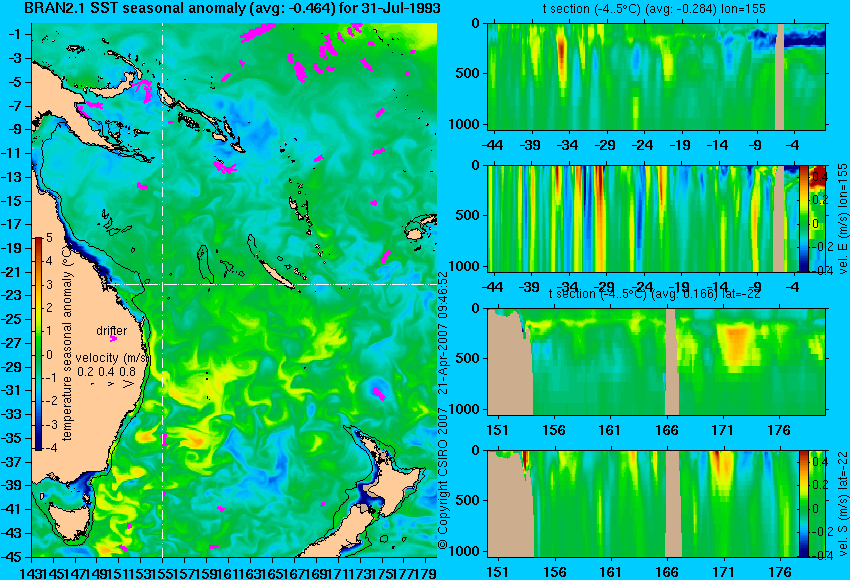The image size is (850, 580).
Task: Click the vel. E colorbar beside the lon=155 section
Action: point(804,218)
